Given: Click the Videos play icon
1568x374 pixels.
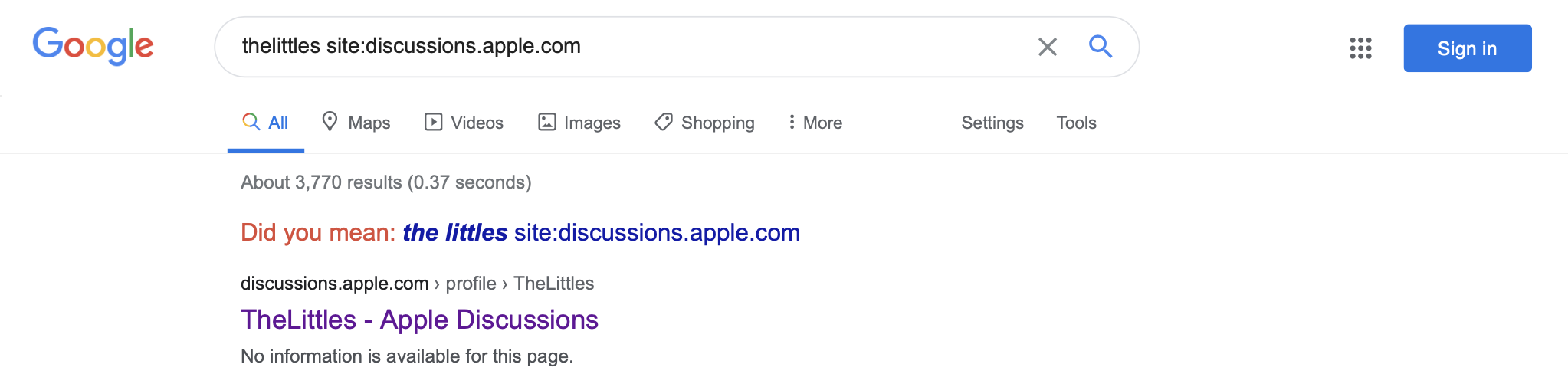Looking at the screenshot, I should tap(433, 122).
